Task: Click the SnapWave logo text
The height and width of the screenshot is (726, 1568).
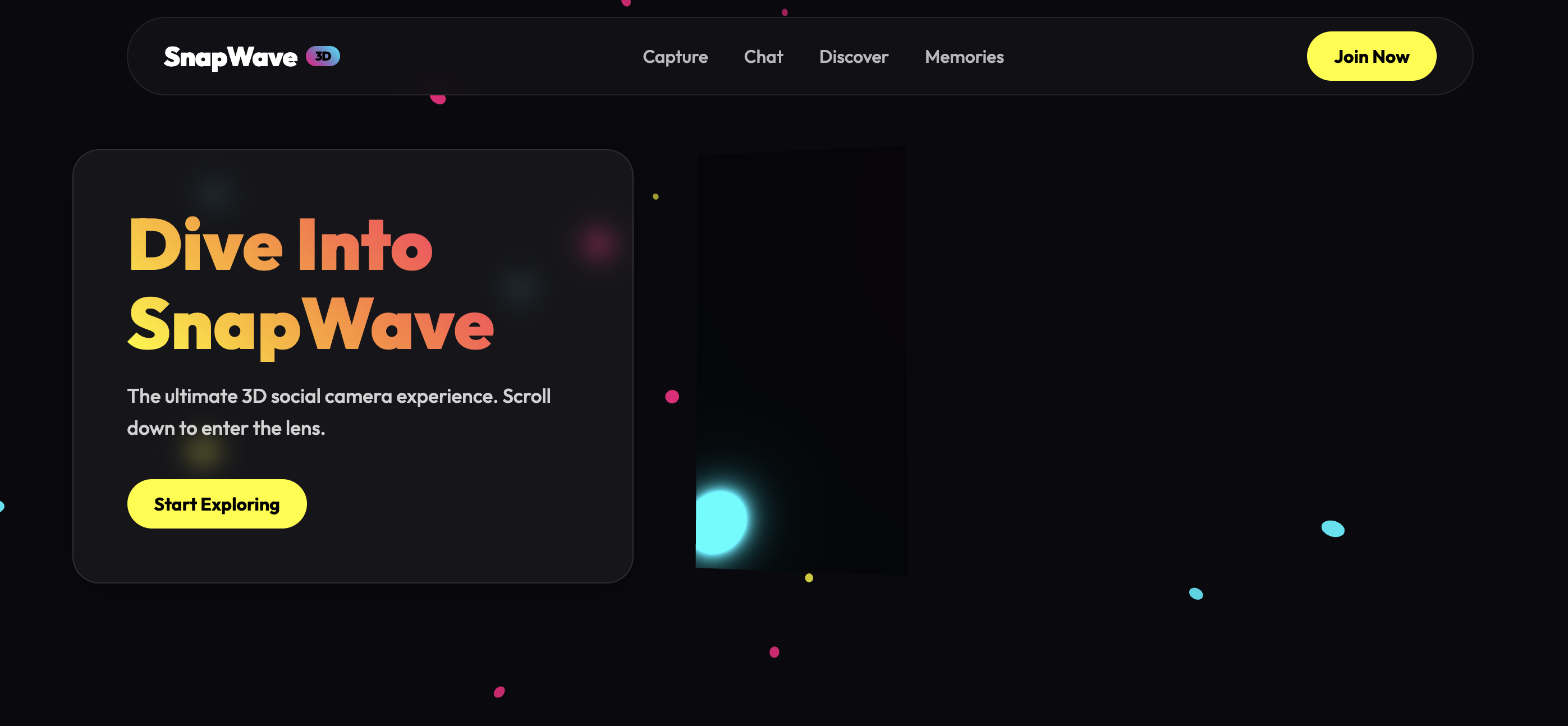Action: (x=230, y=57)
